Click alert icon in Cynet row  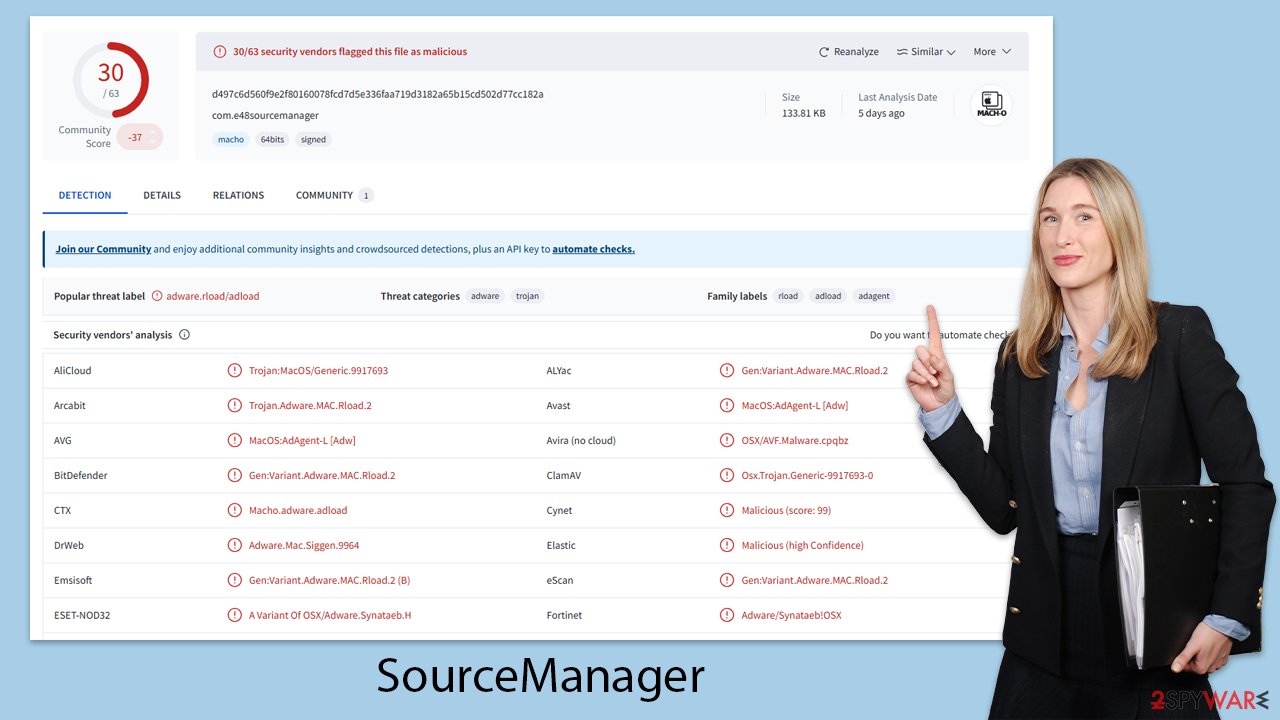coord(727,510)
